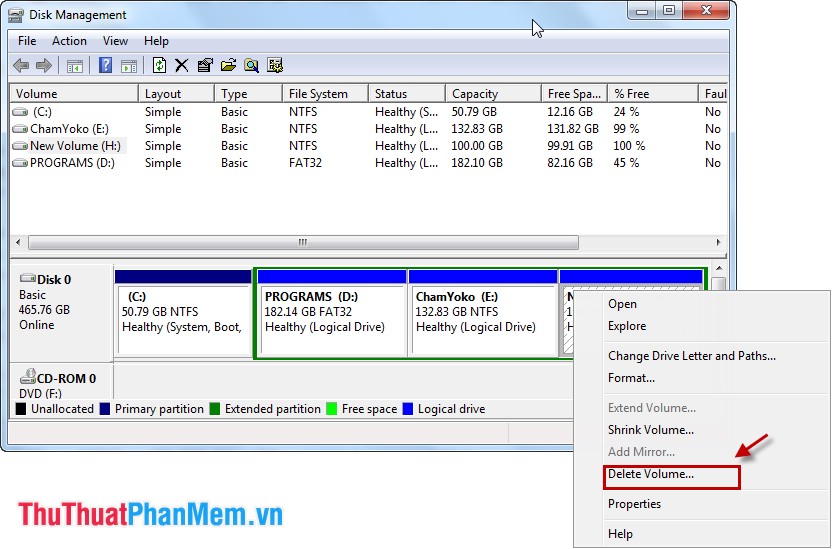Toggle the Show/Hide Action Pane toolbar icon
The height and width of the screenshot is (549, 832).
(x=129, y=66)
